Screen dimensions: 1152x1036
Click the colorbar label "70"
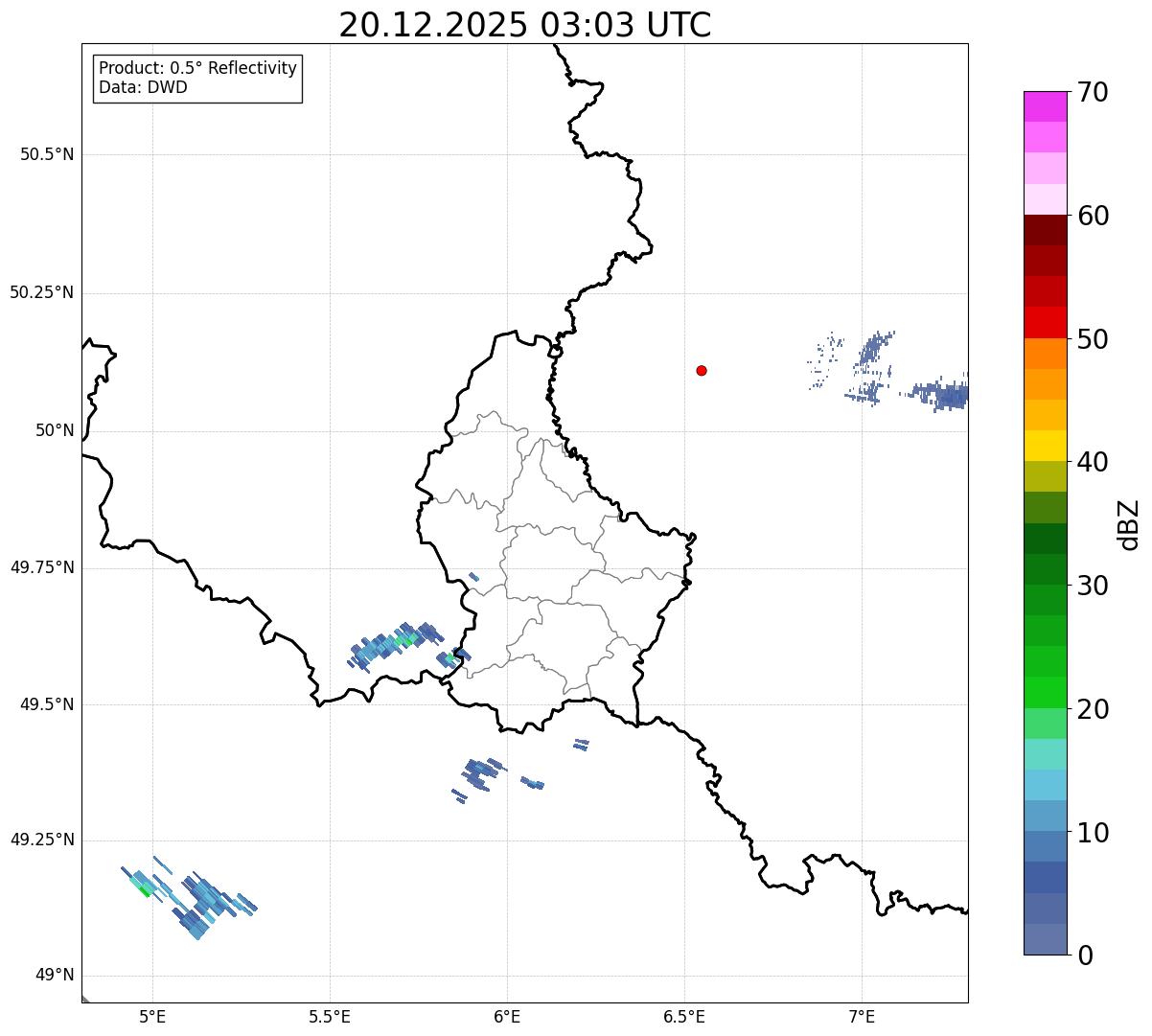click(x=1093, y=92)
